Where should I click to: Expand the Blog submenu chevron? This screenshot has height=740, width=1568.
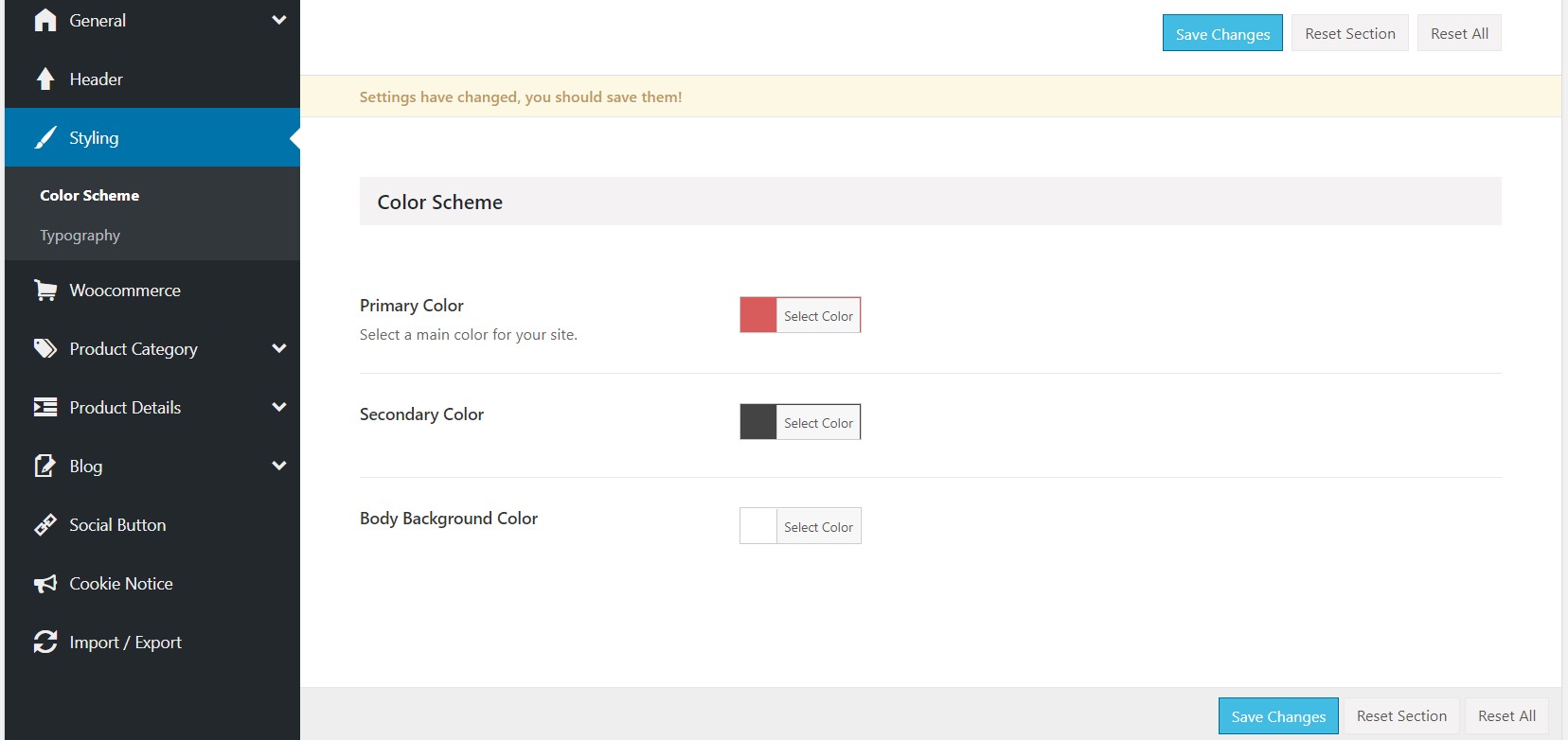click(x=279, y=466)
